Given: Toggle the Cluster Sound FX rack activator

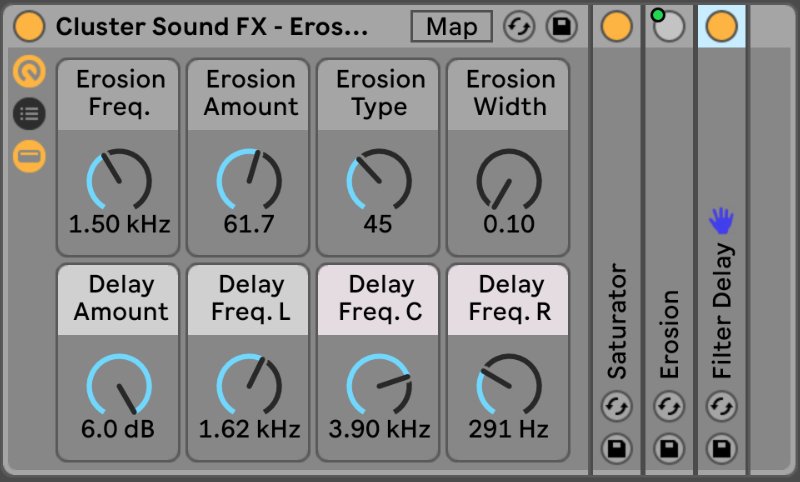Looking at the screenshot, I should 29,27.
